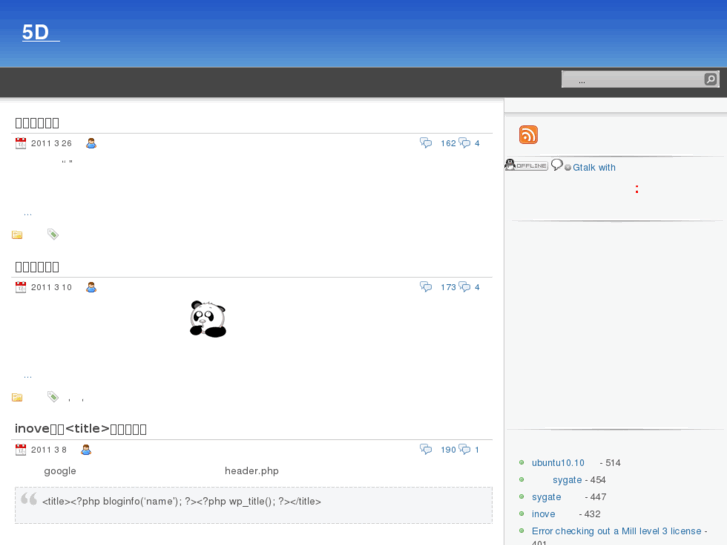This screenshot has height=545, width=727.
Task: Click author icon on the 2011 3 10 post
Action: coord(91,287)
